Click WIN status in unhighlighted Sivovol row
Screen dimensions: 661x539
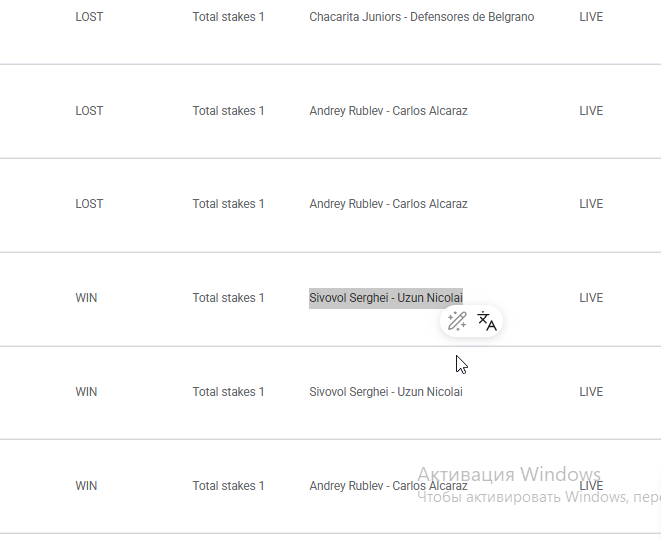[x=86, y=392]
